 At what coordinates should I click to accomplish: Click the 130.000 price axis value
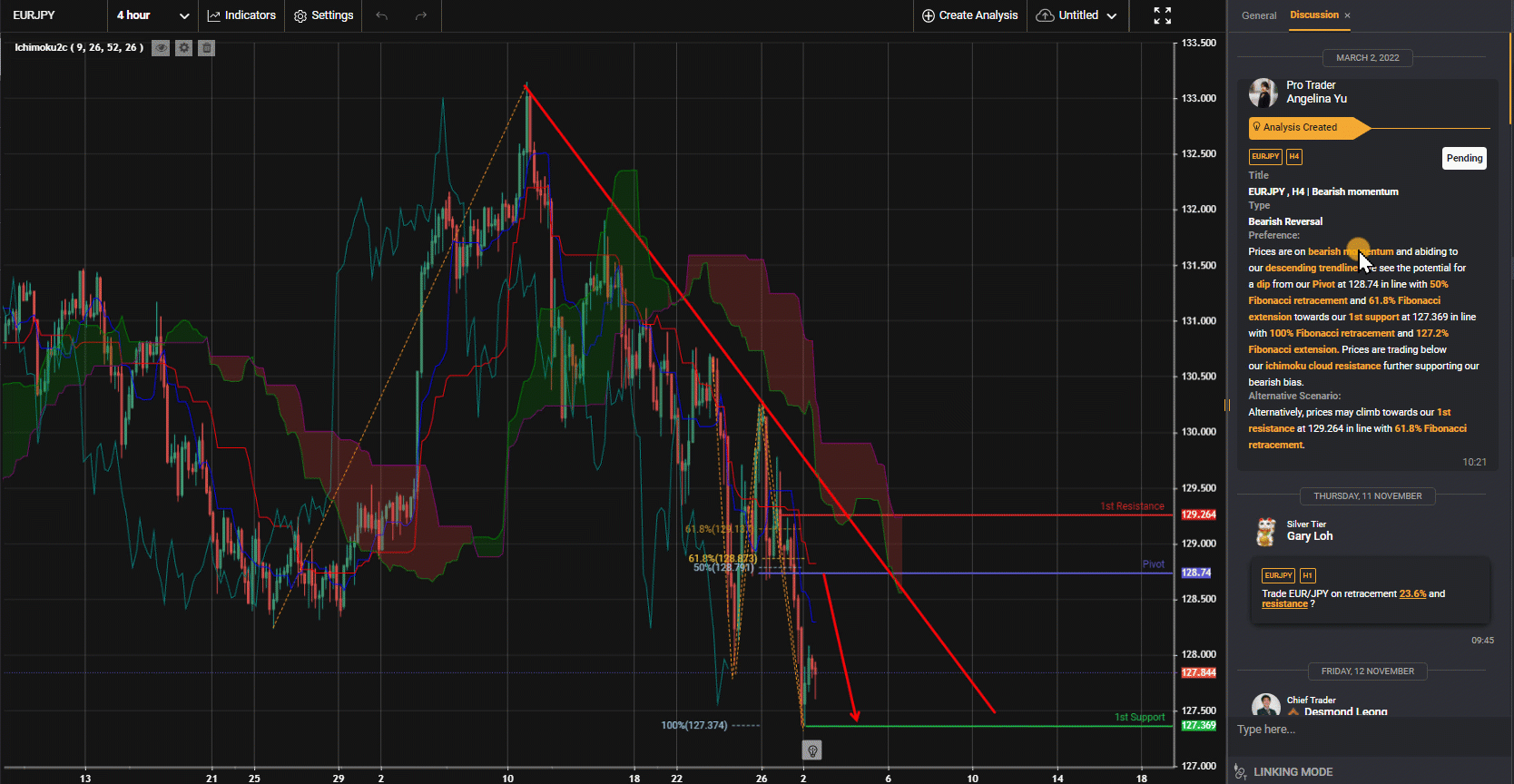[x=1198, y=432]
